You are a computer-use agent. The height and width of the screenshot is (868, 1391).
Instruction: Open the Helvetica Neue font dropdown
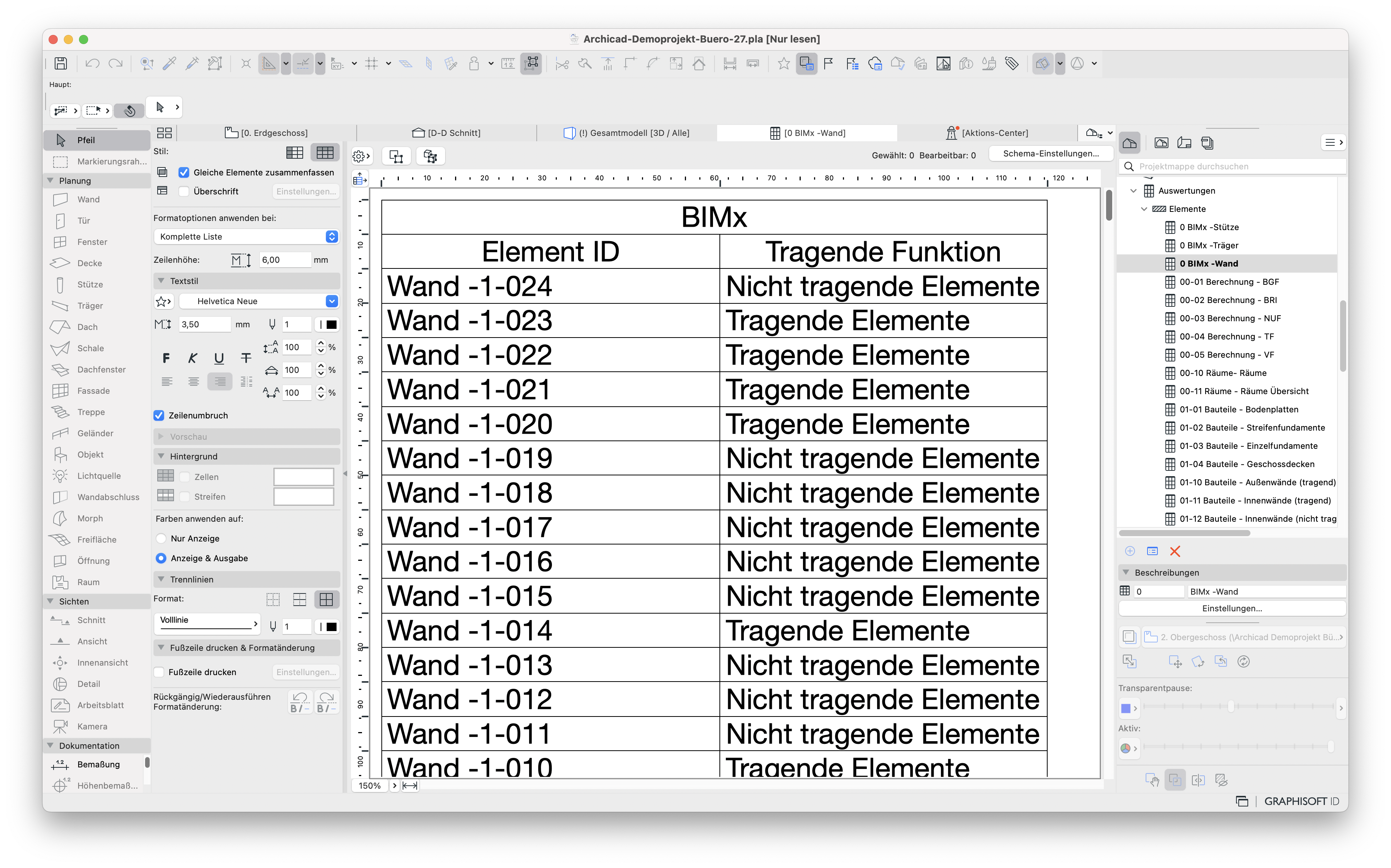pos(259,301)
